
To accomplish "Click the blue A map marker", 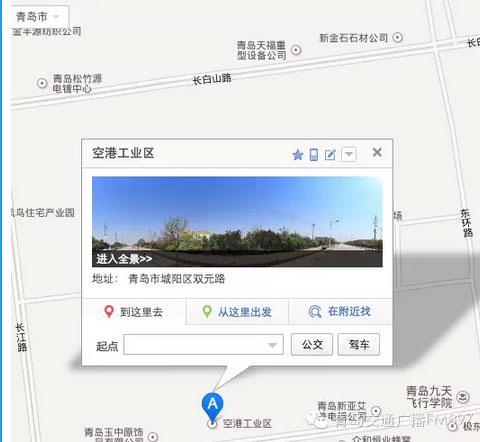I will click(x=212, y=407).
